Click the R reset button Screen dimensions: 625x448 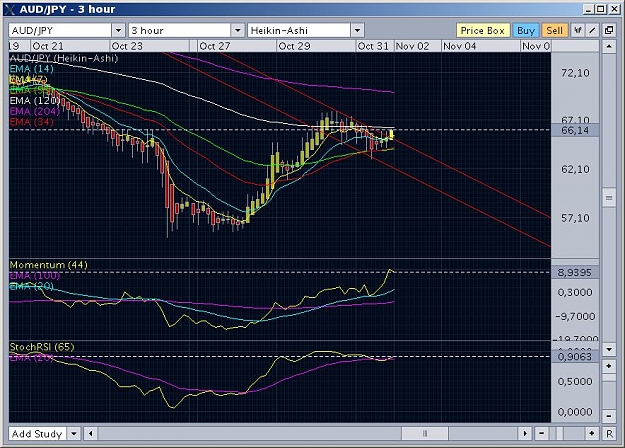tap(609, 433)
